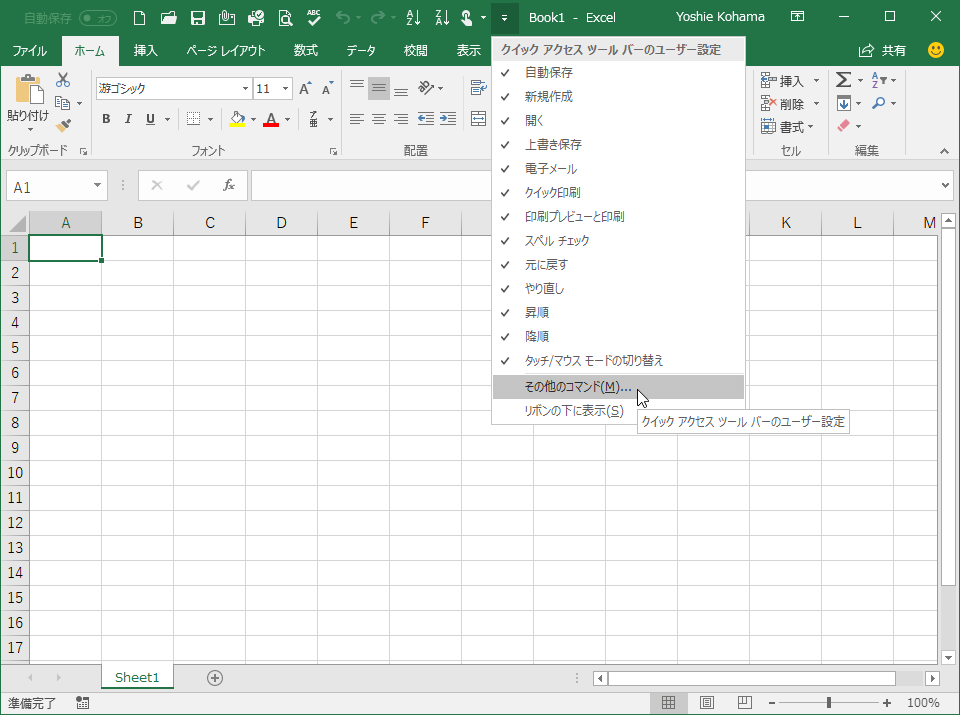Uncheck タッチ/マウス モードの切り替え menu entry
960x715 pixels.
pos(618,361)
